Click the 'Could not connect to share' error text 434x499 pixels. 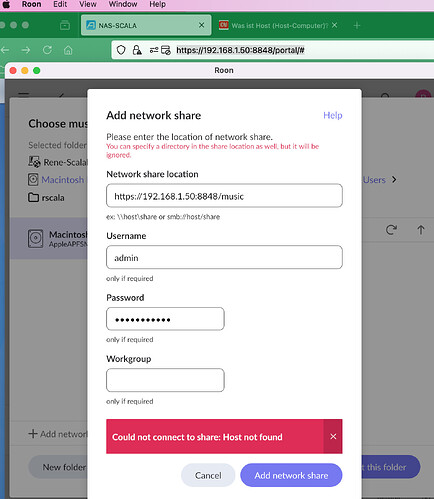(x=197, y=437)
